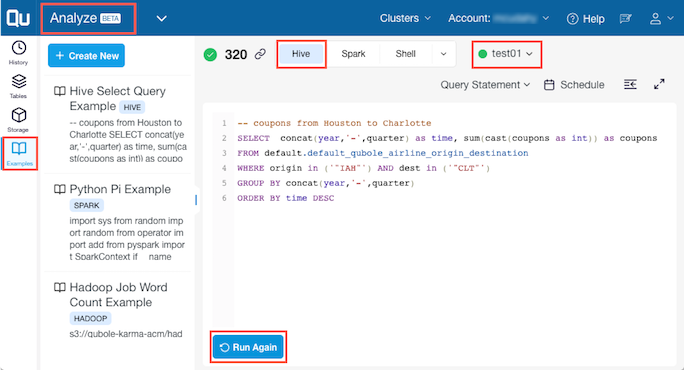This screenshot has height=370, width=684.
Task: Expand more command types chevron
Action: click(444, 54)
